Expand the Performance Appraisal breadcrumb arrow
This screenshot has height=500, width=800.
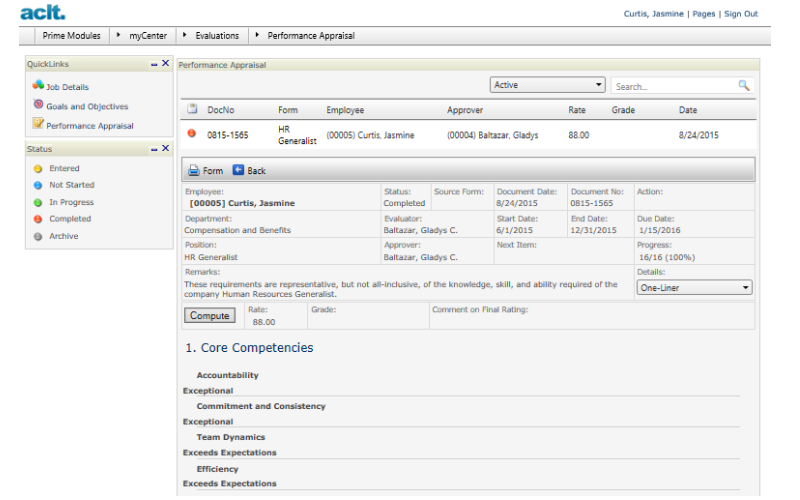[257, 35]
